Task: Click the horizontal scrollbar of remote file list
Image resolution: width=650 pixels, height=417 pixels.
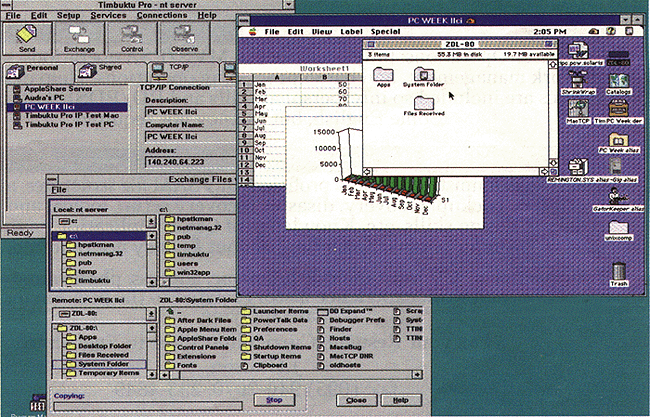Action: tap(293, 375)
